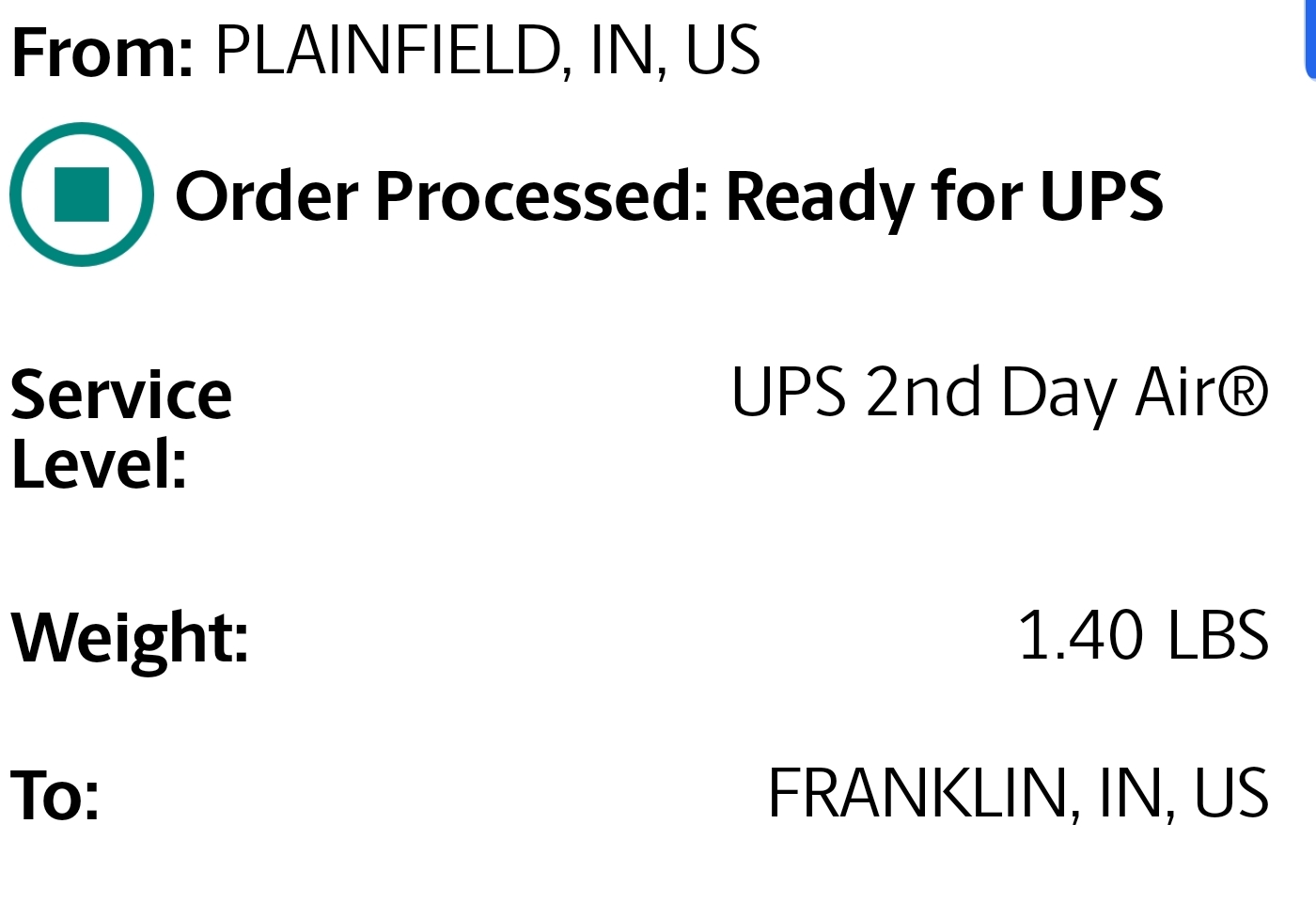Click the blue element at top-right edge
Image resolution: width=1316 pixels, height=917 pixels.
(1310, 40)
